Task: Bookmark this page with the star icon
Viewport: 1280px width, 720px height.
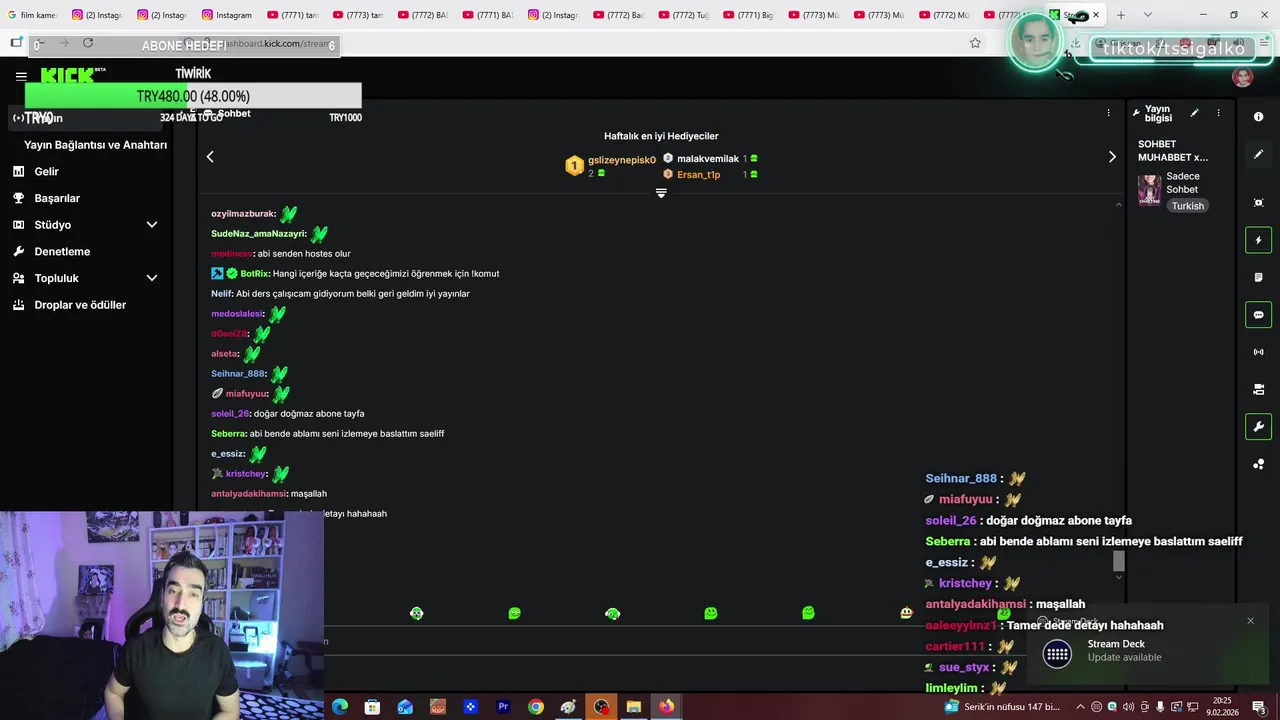Action: [975, 43]
